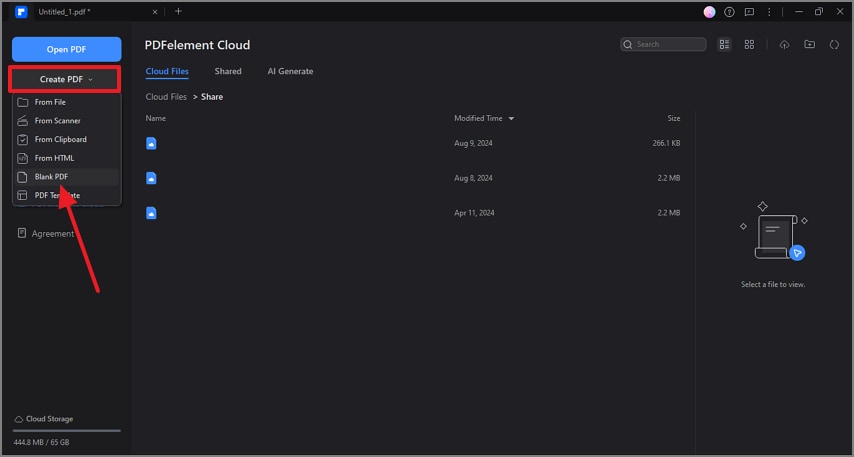Click the Apr 11, 2024 date cell

[474, 213]
